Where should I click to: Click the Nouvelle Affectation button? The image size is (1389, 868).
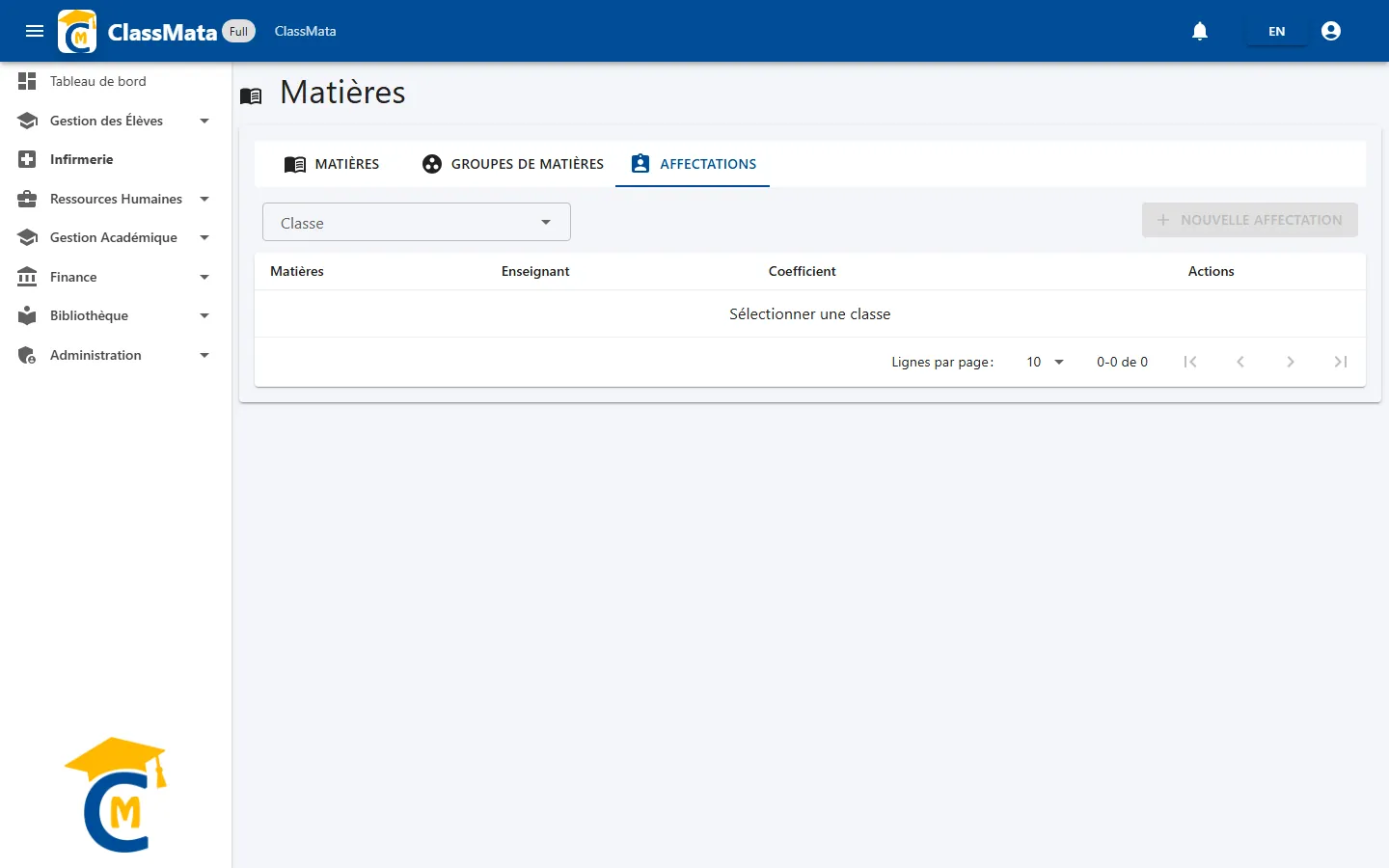click(1250, 220)
